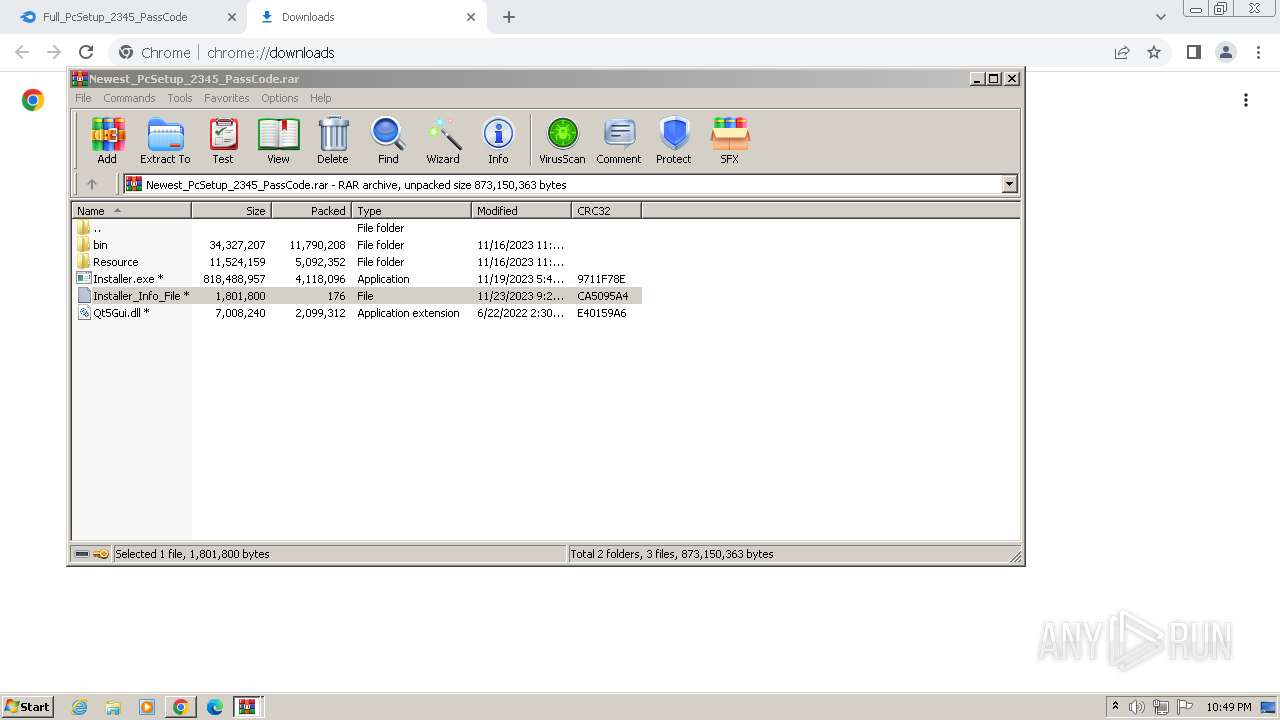Select the Resource folder
This screenshot has width=1280, height=720.
(x=356, y=262)
